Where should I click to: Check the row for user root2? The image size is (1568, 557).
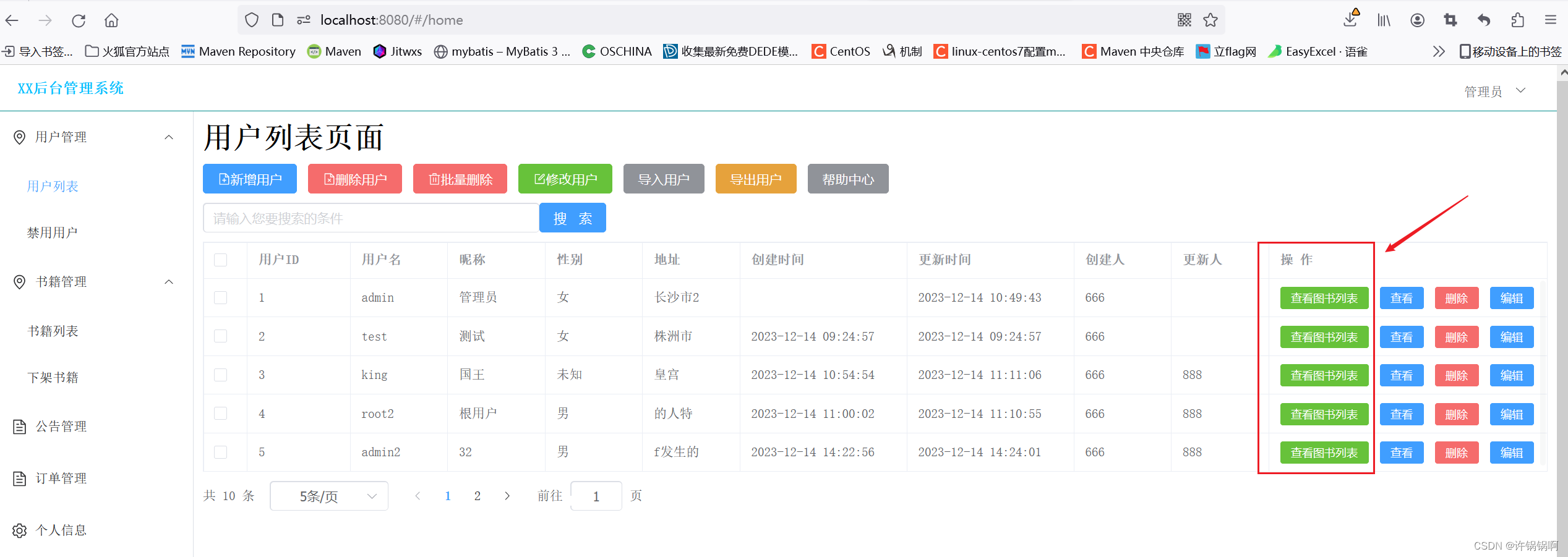click(x=220, y=413)
